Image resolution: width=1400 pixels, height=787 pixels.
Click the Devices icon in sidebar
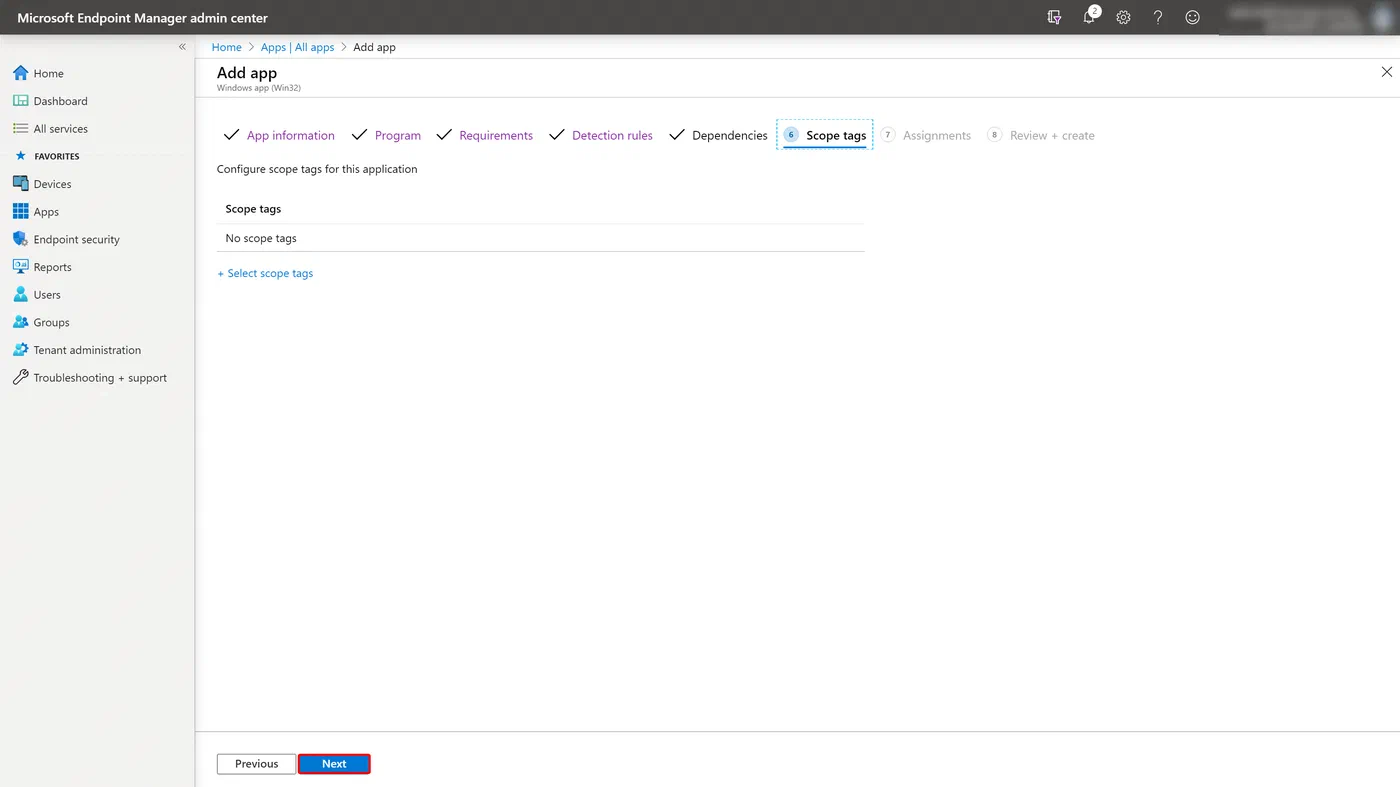[20, 184]
